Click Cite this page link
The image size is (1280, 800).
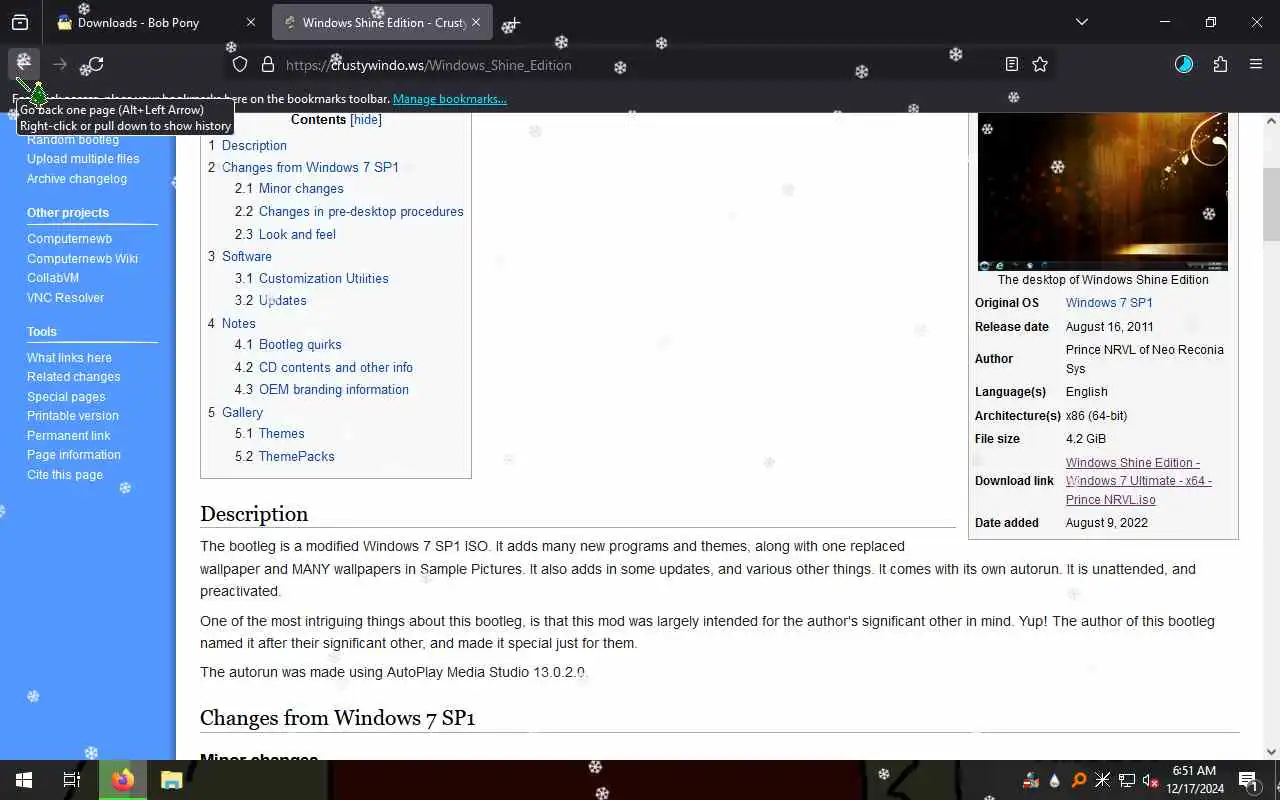[x=65, y=474]
